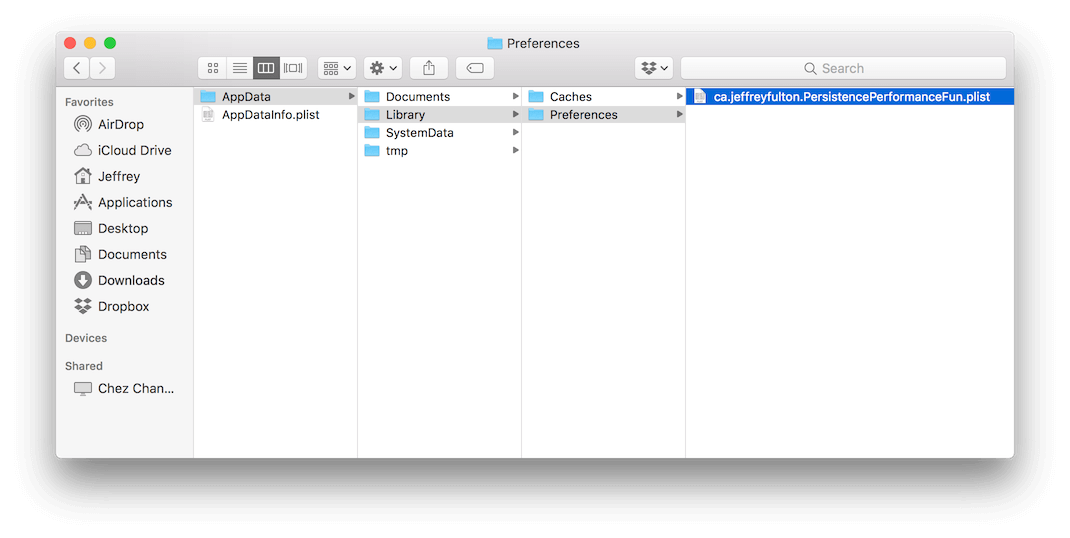Open the gear Action menu

click(383, 68)
